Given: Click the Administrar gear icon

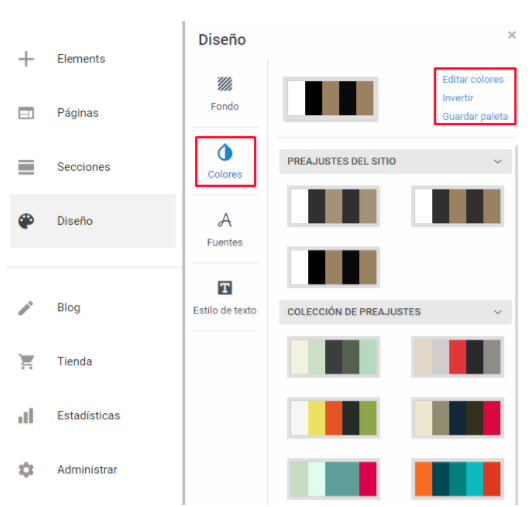Looking at the screenshot, I should click(x=26, y=470).
